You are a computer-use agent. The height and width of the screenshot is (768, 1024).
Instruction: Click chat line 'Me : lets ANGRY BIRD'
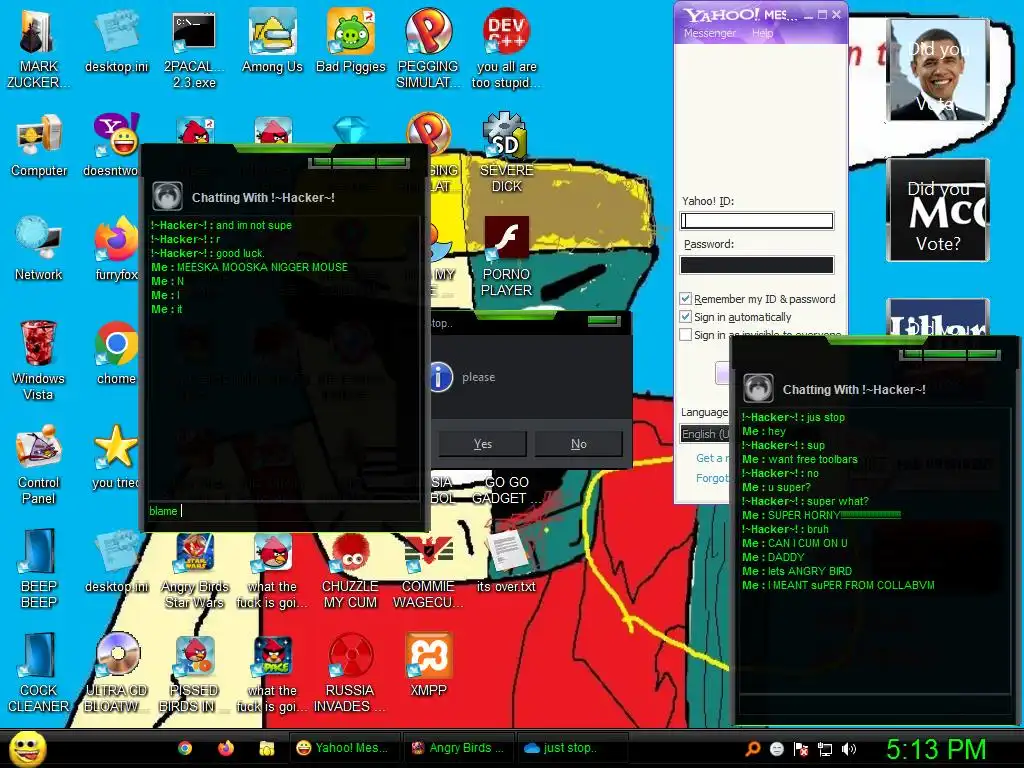pyautogui.click(x=797, y=571)
